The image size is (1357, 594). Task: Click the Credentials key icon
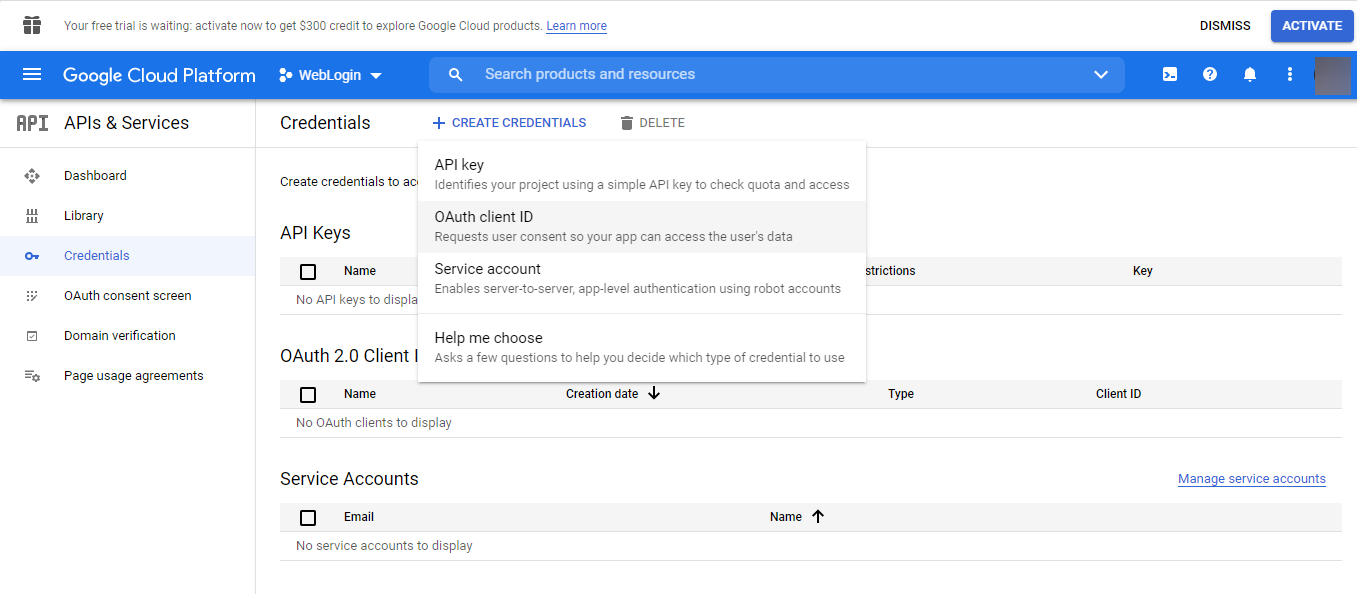(32, 256)
